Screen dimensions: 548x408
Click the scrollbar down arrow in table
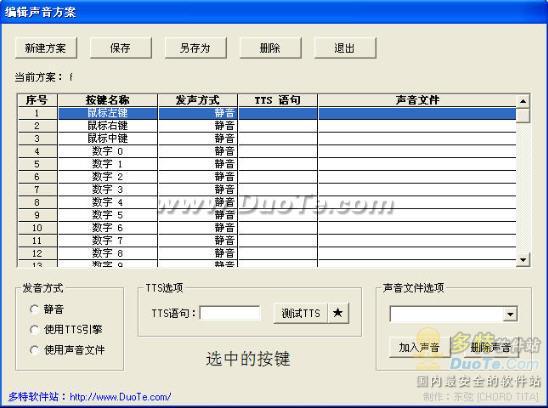point(523,259)
